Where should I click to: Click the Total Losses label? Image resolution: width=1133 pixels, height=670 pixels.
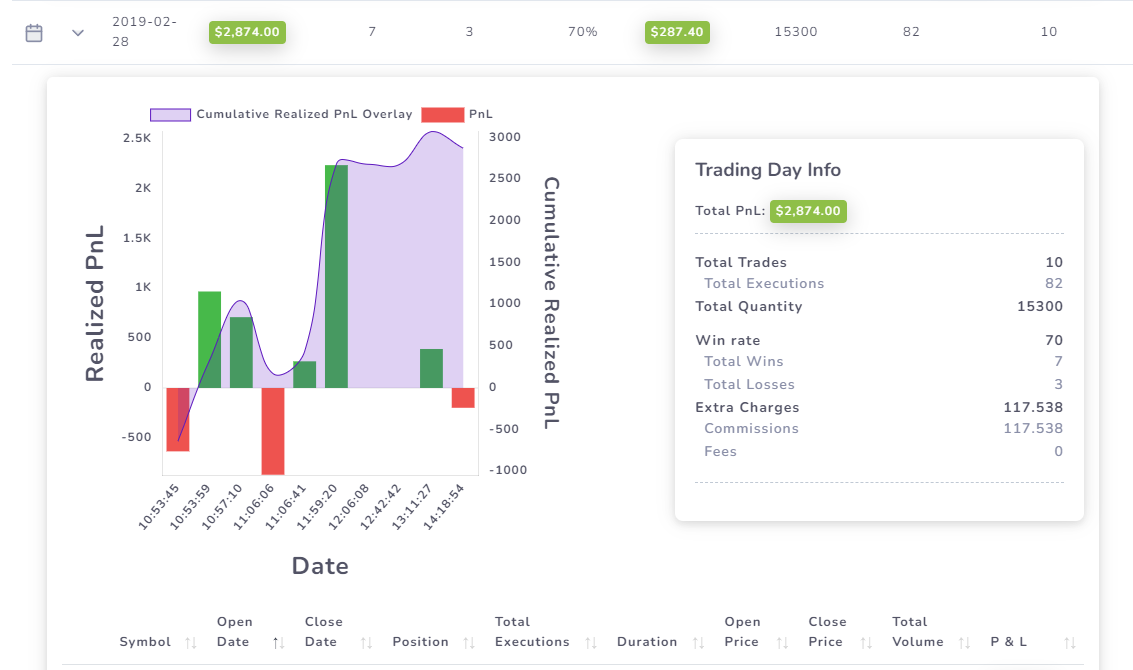(x=749, y=385)
